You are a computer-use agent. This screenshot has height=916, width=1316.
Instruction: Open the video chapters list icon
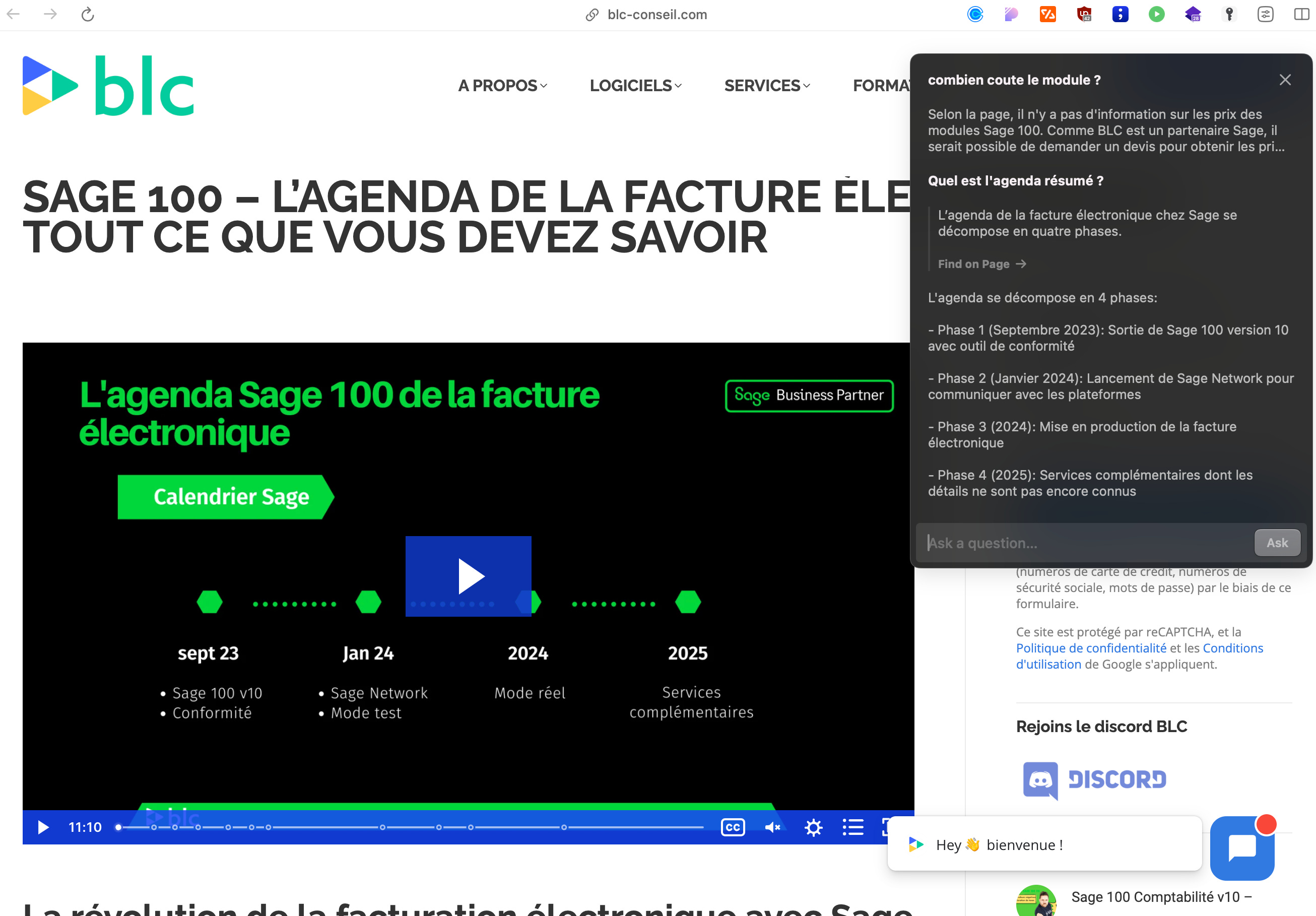click(x=852, y=827)
